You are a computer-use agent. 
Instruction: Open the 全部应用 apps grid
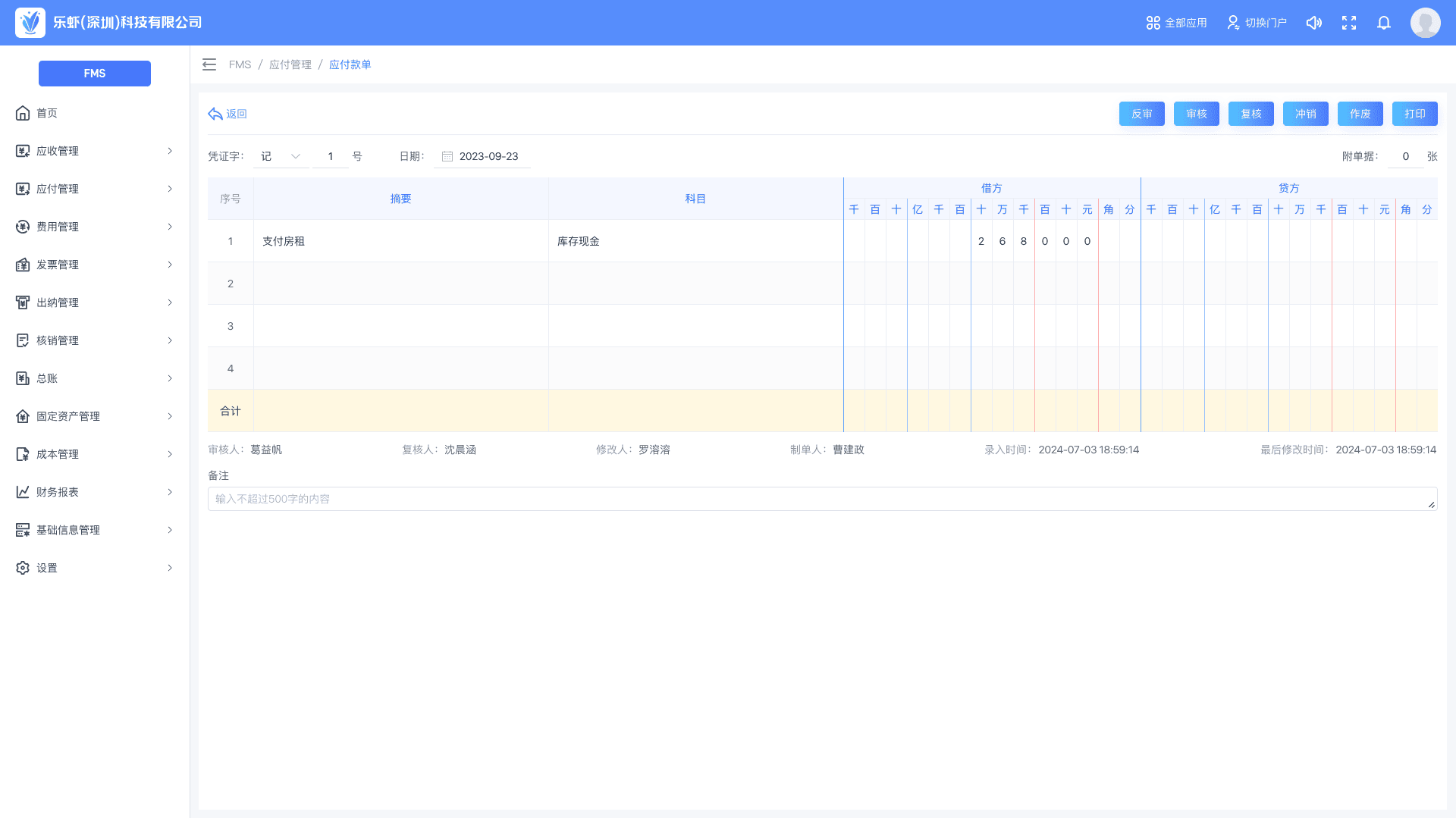point(1176,23)
